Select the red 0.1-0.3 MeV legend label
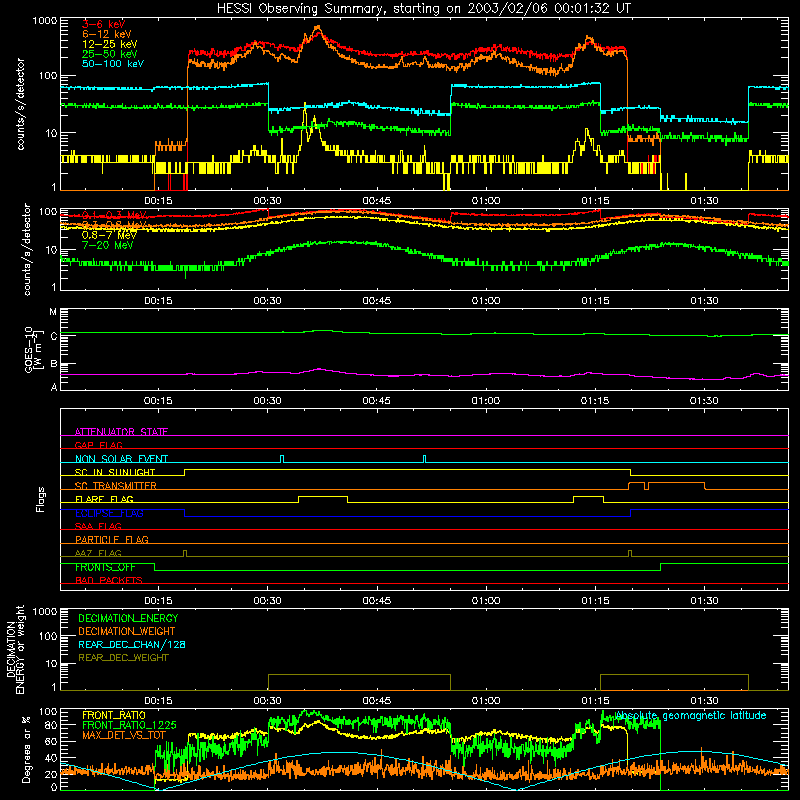 pyautogui.click(x=114, y=215)
